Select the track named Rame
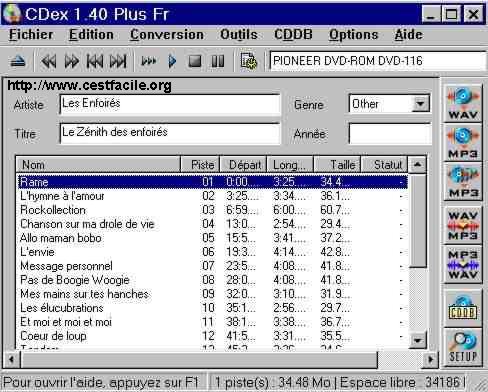 coord(212,182)
